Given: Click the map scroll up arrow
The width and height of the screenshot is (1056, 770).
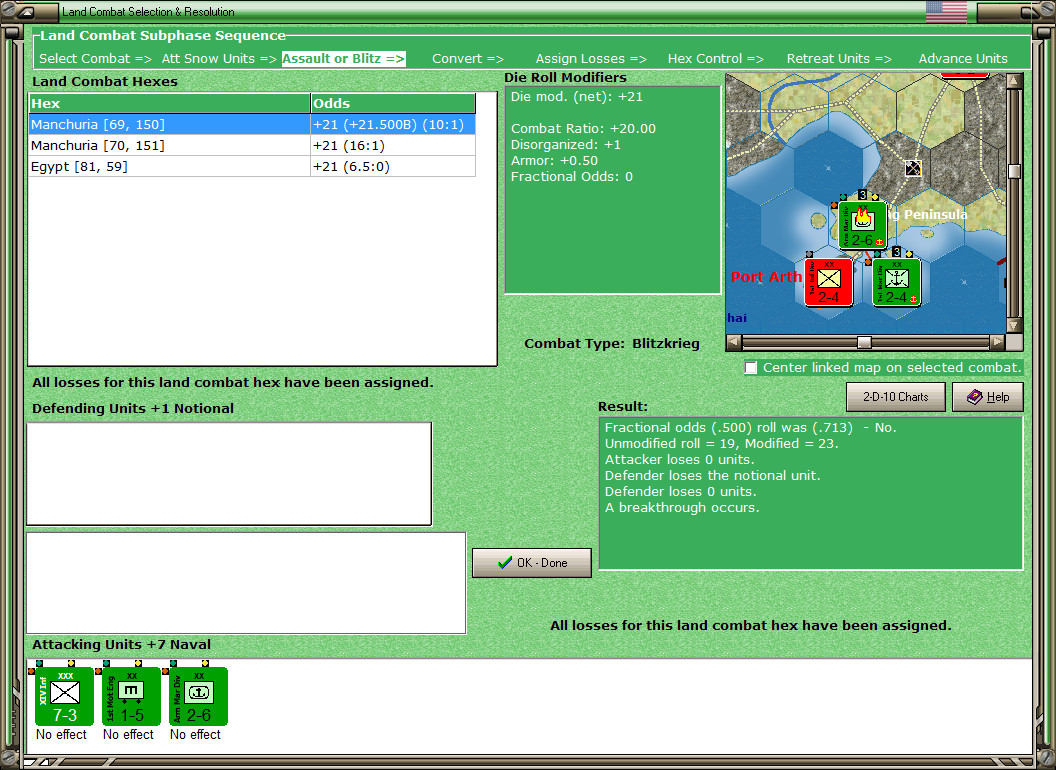Looking at the screenshot, I should pyautogui.click(x=1014, y=82).
